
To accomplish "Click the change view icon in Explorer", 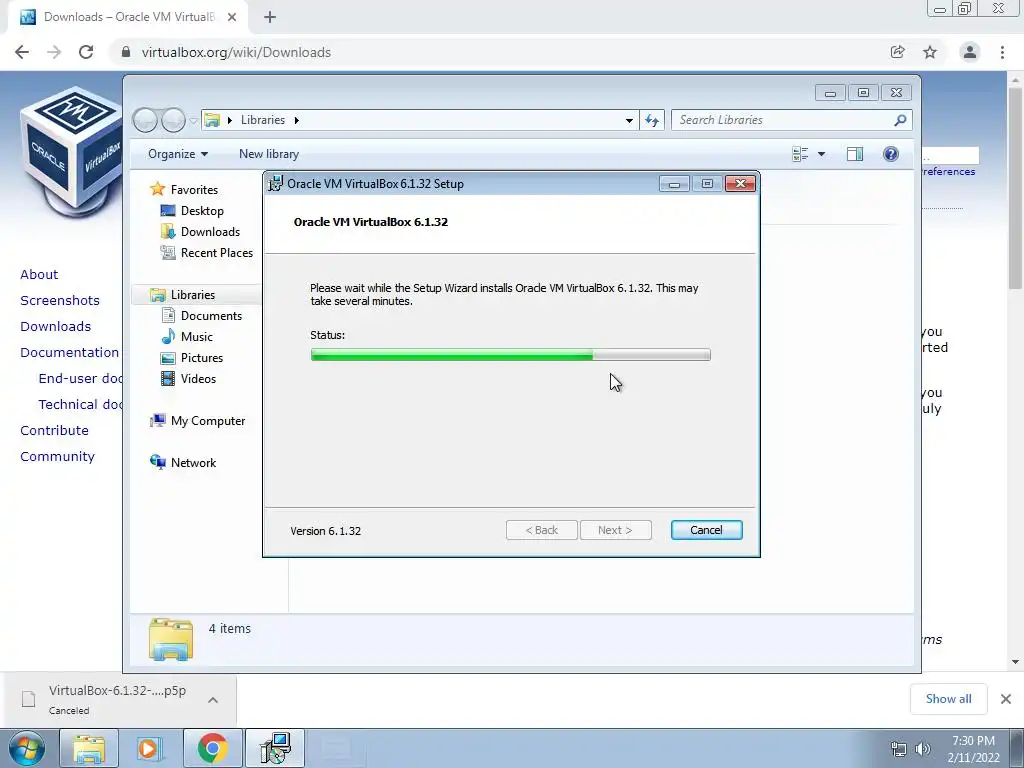I will point(800,154).
